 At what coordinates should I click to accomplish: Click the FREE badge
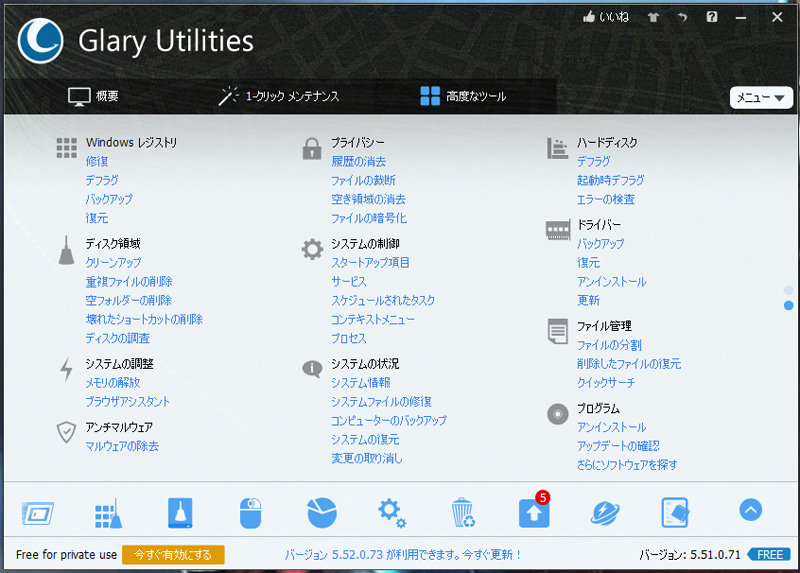[x=769, y=555]
